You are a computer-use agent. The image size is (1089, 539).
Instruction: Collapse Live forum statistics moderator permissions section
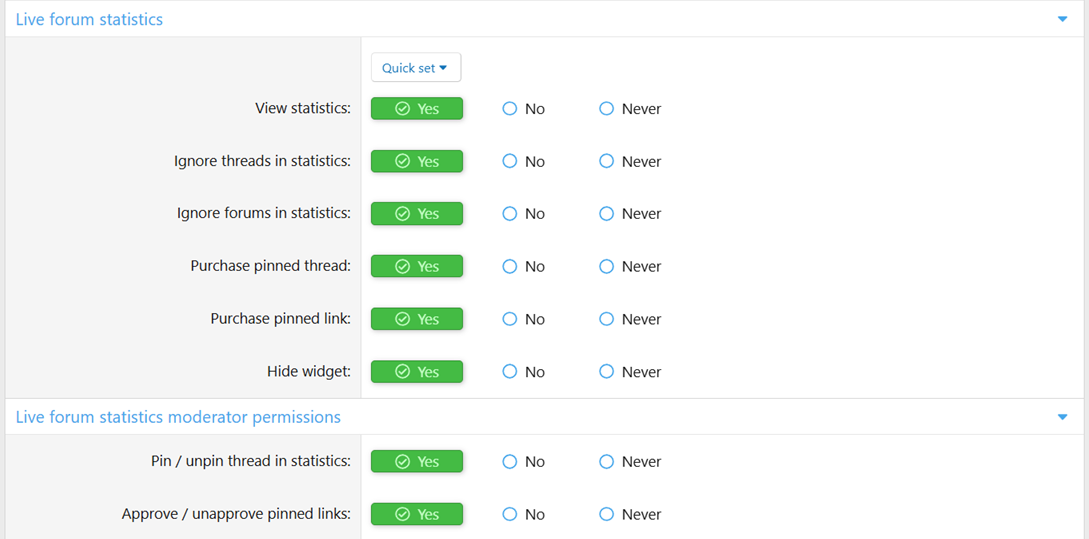tap(1062, 417)
